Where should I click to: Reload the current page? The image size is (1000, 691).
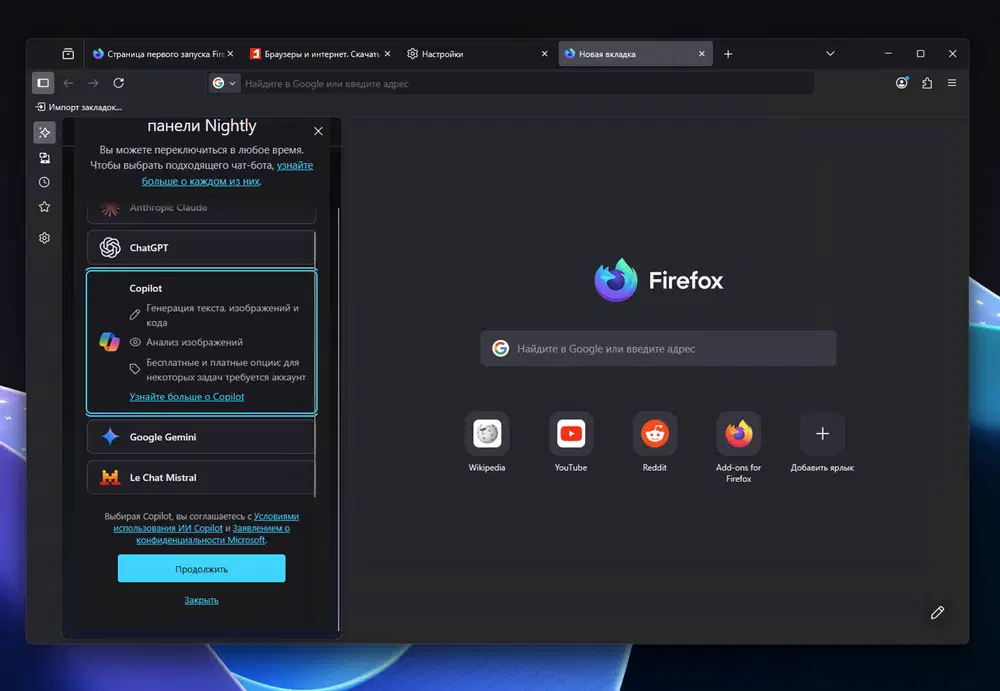pos(119,83)
